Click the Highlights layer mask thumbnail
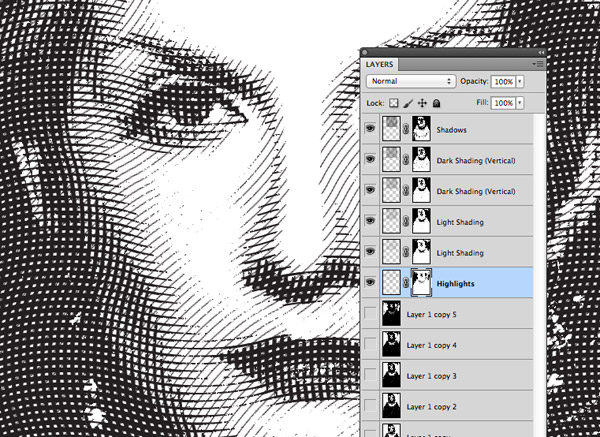Viewport: 600px width, 437px height. click(x=426, y=283)
